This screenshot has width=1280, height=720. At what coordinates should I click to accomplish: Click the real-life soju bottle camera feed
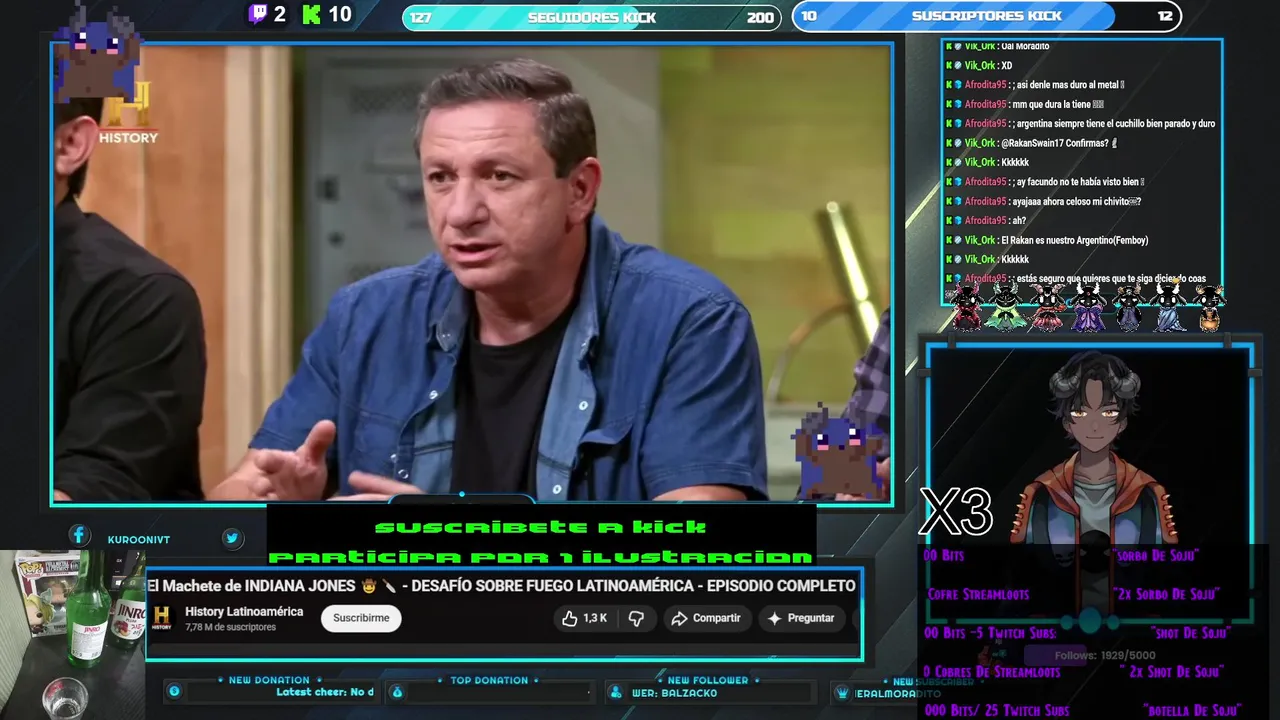click(72, 635)
